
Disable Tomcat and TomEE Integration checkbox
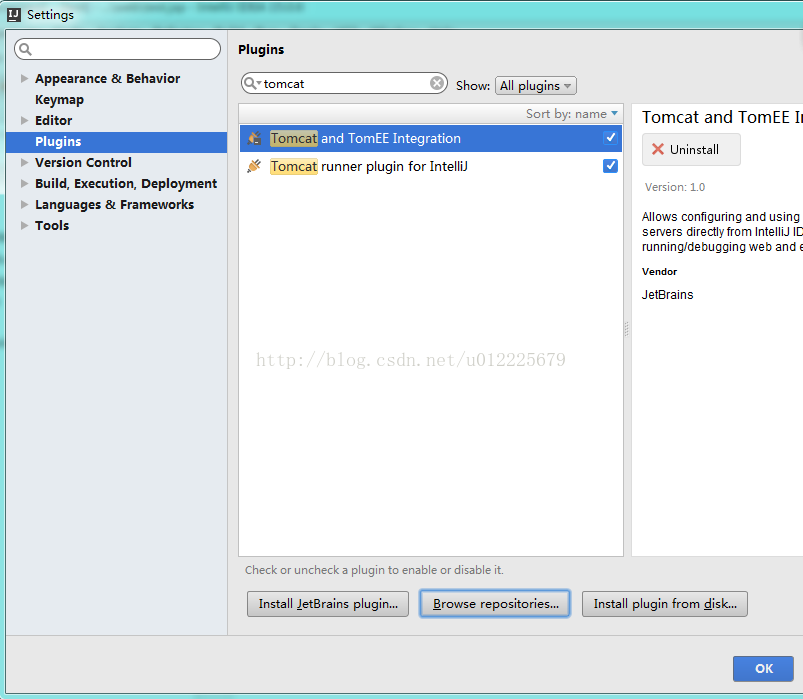pyautogui.click(x=610, y=138)
